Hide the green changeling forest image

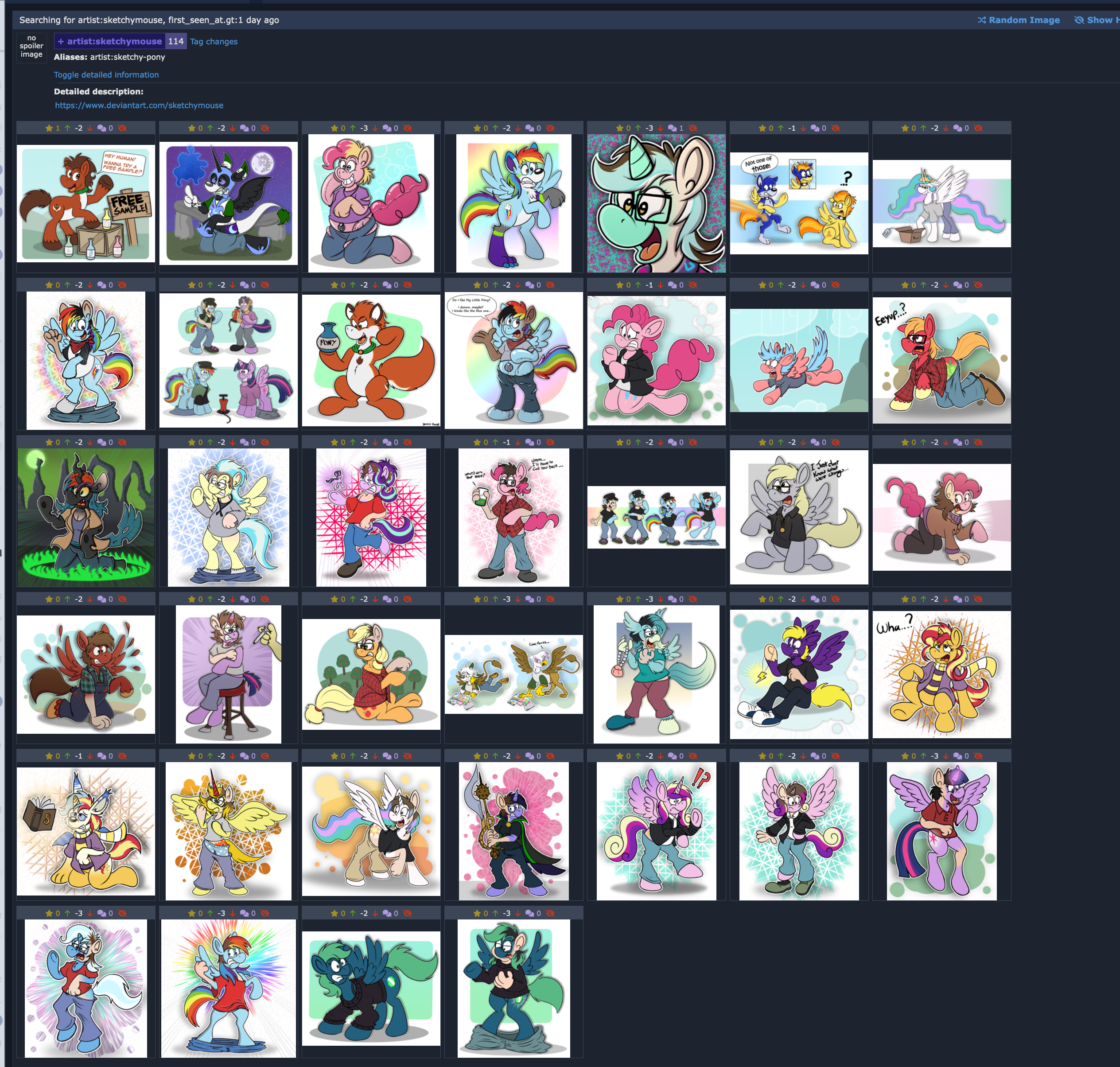click(x=122, y=442)
